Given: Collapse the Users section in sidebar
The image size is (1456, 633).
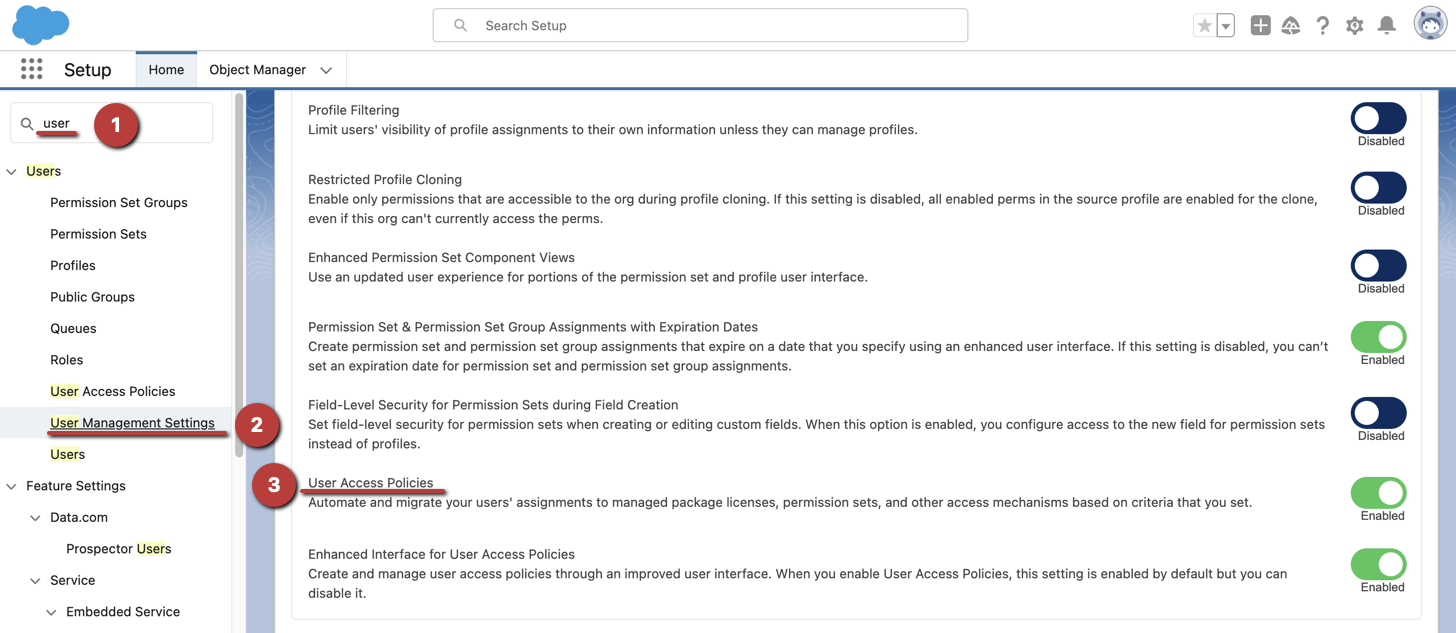Looking at the screenshot, I should (x=11, y=171).
